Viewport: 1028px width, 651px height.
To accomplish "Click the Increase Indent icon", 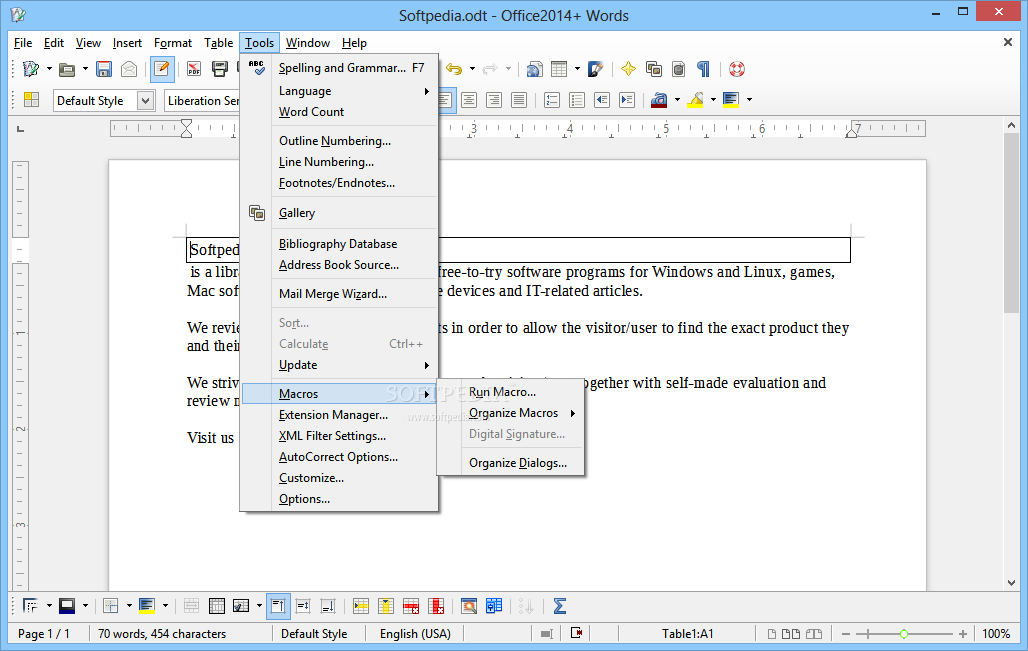I will click(x=627, y=100).
